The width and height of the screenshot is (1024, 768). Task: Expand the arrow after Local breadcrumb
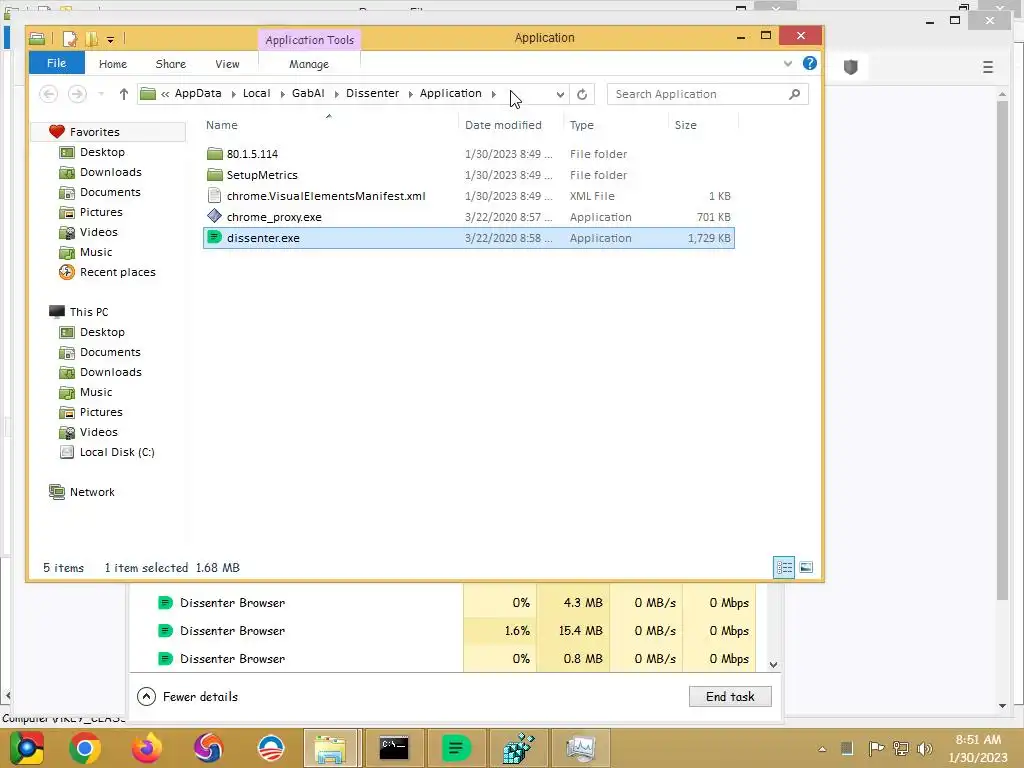[x=282, y=94]
